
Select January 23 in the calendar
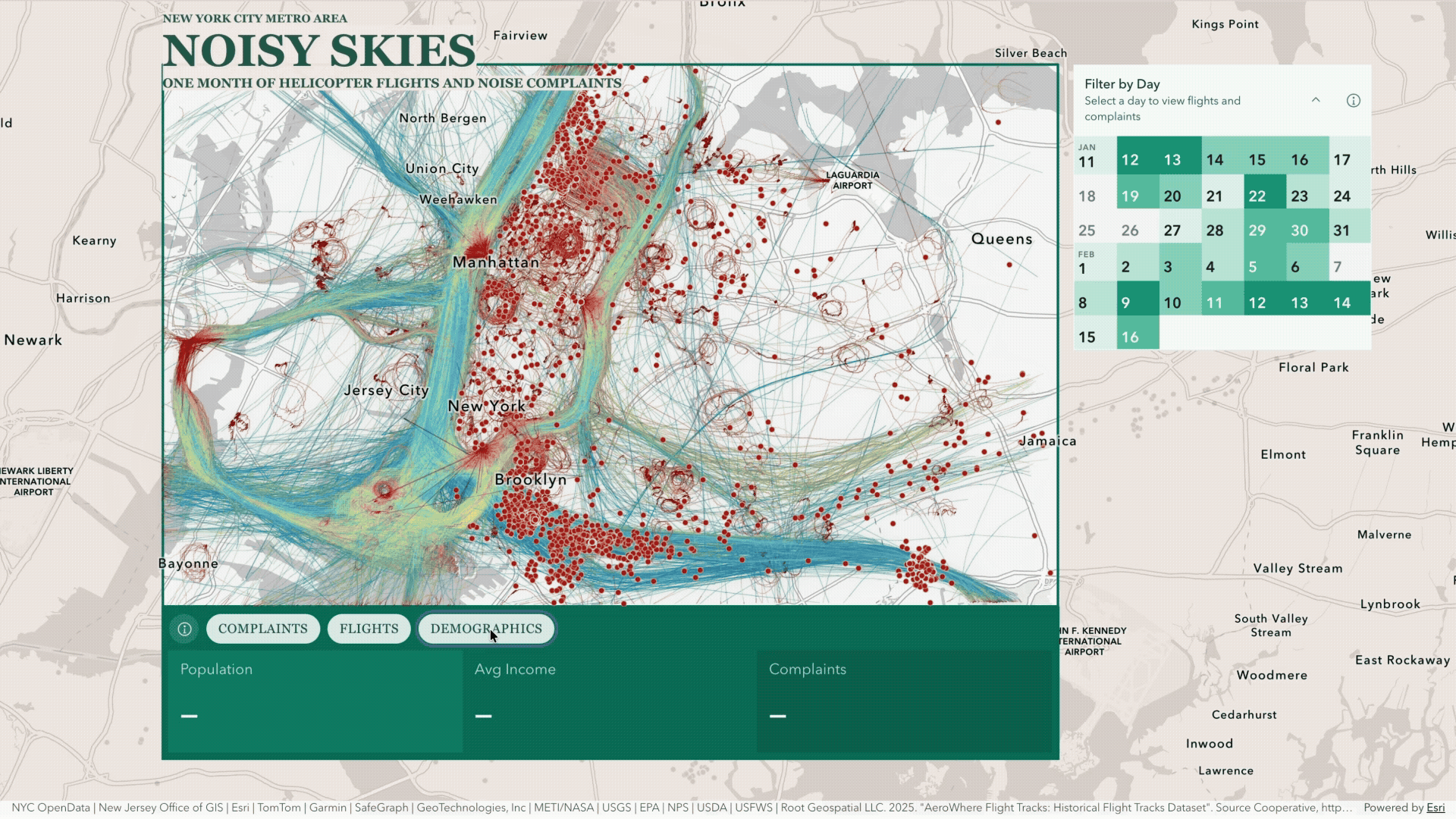coord(1307,192)
